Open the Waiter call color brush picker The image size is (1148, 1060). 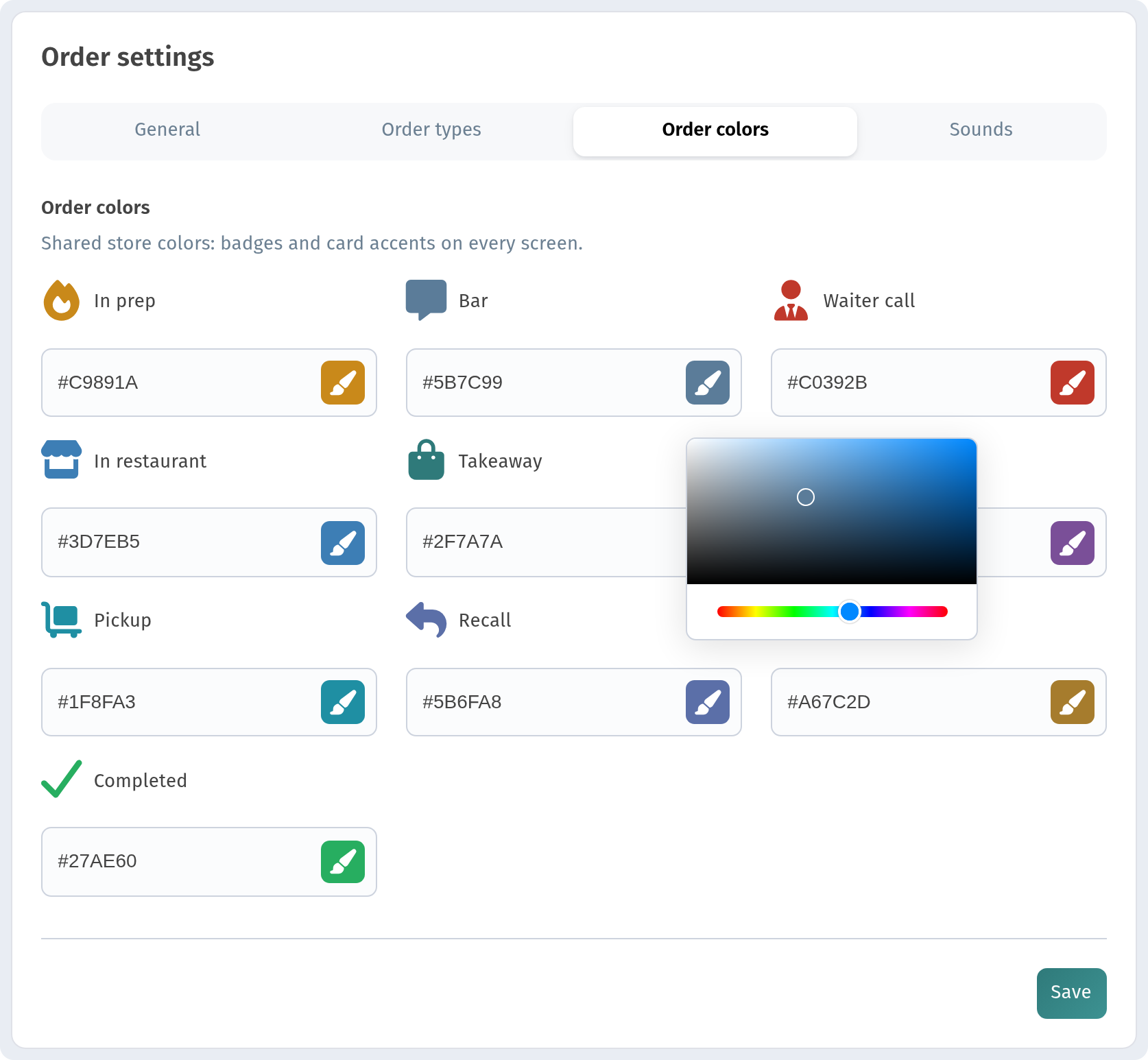1073,383
